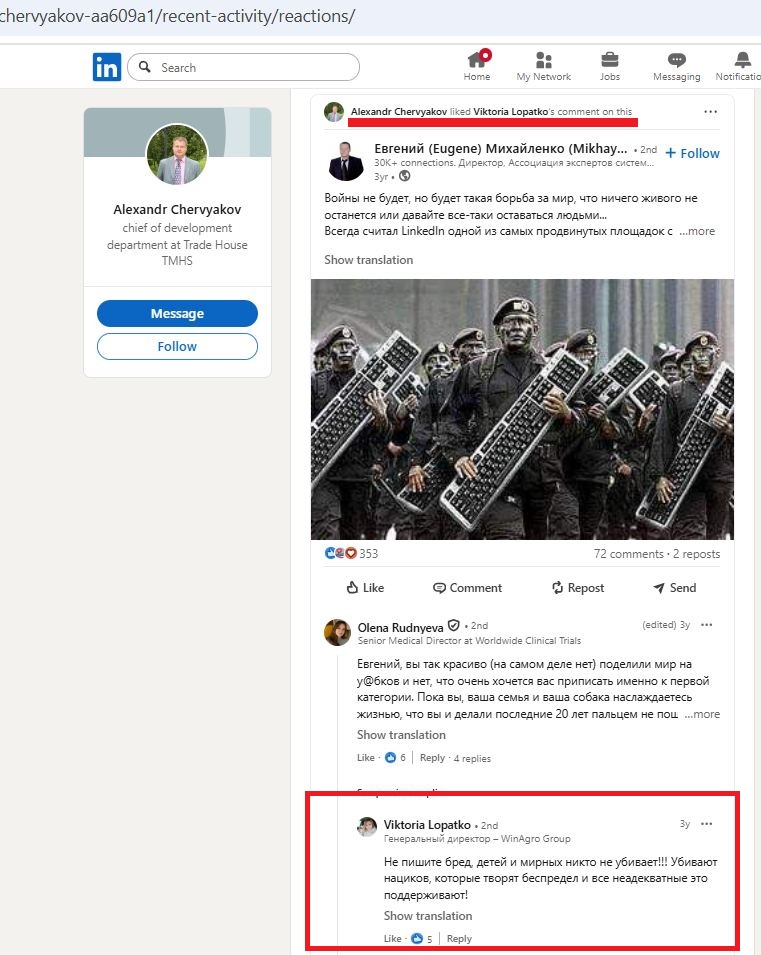
Task: Message Alexandr Chervyakov
Action: click(177, 314)
